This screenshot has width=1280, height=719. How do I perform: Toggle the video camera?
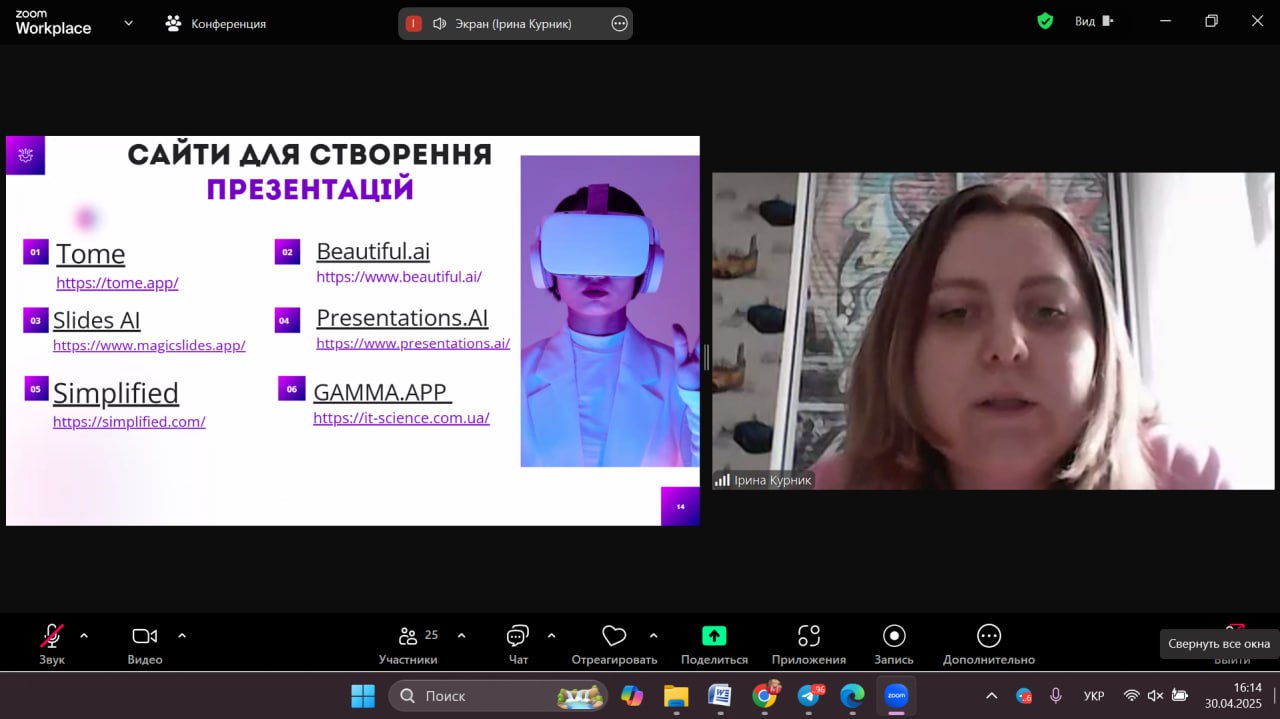pos(145,643)
